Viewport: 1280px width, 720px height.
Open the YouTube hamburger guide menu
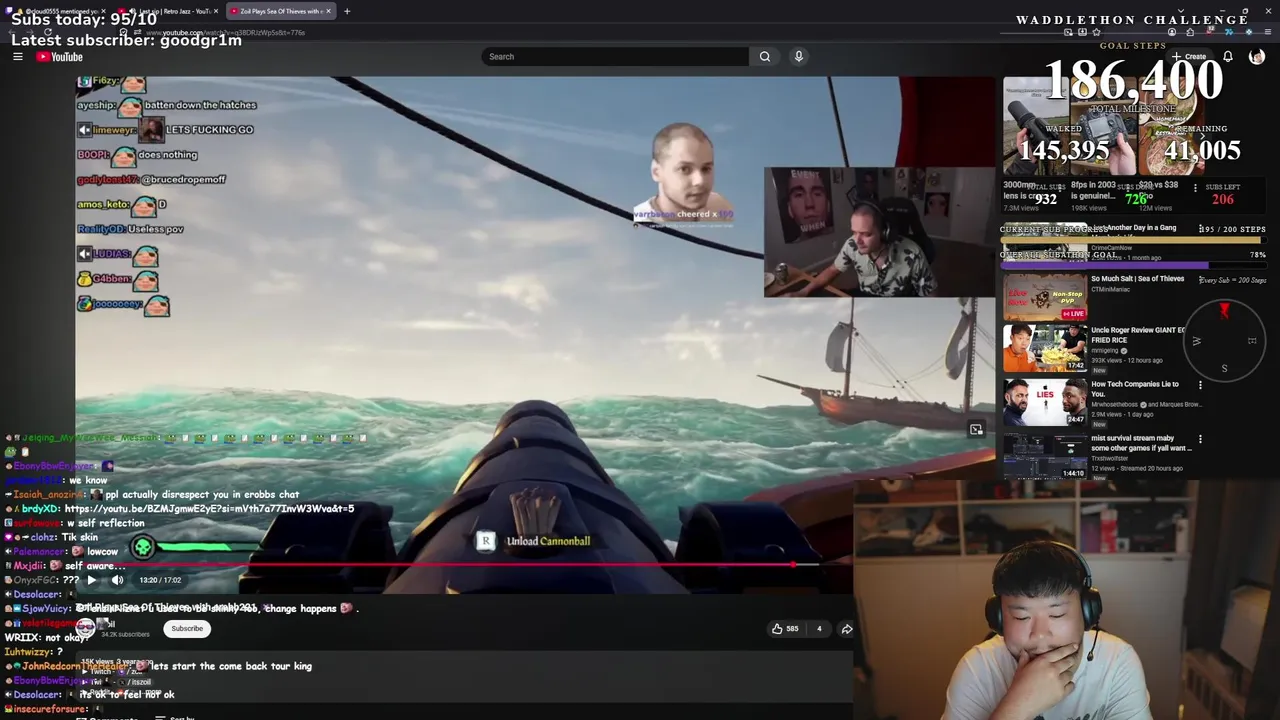pyautogui.click(x=17, y=57)
